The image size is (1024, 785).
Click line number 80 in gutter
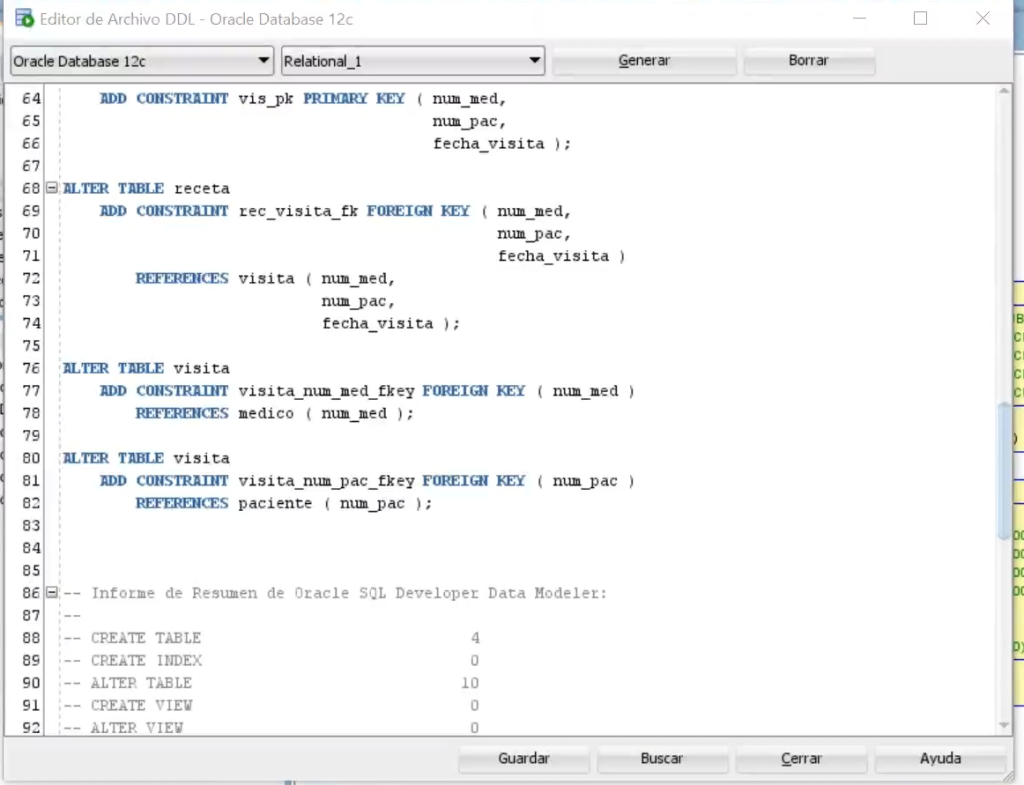(x=31, y=458)
